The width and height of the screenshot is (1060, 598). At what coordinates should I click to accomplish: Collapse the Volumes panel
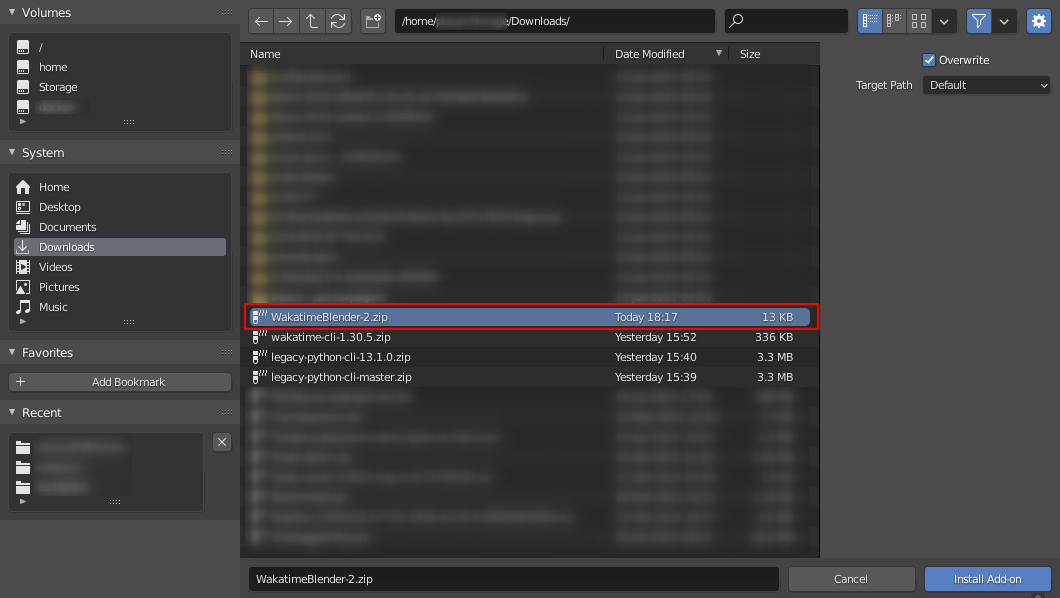click(x=12, y=12)
